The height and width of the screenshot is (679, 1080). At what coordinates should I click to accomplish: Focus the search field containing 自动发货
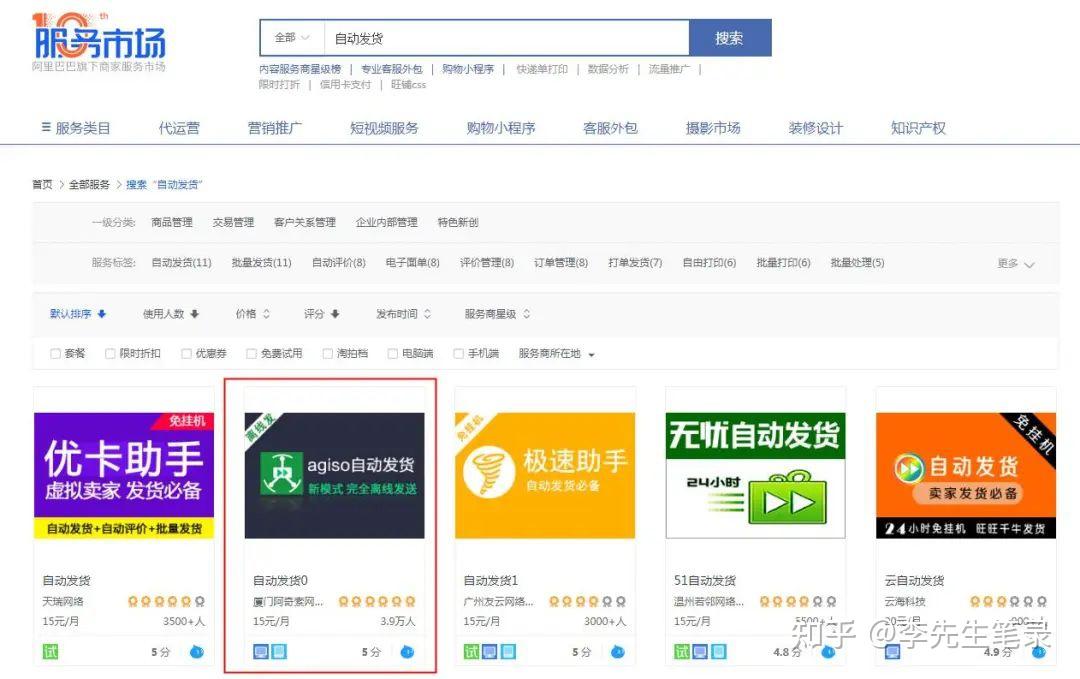[506, 38]
